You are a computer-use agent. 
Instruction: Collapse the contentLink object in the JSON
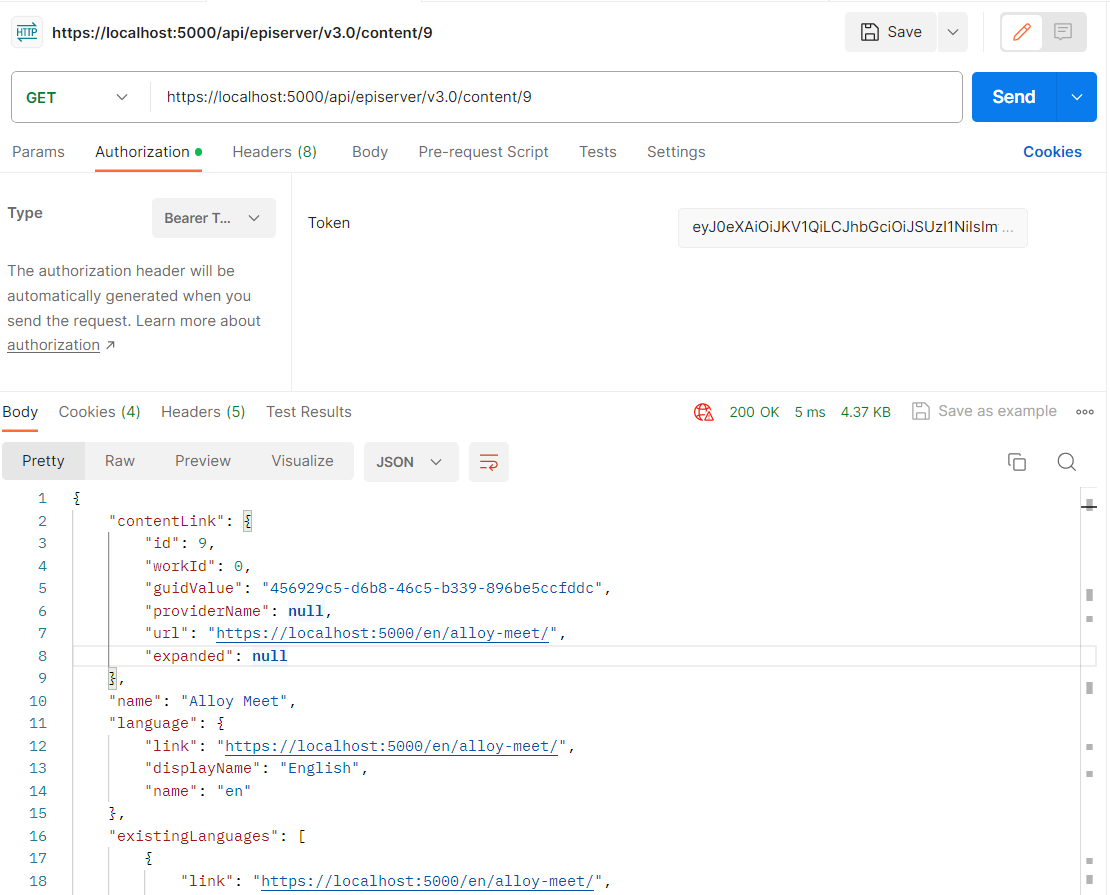246,520
